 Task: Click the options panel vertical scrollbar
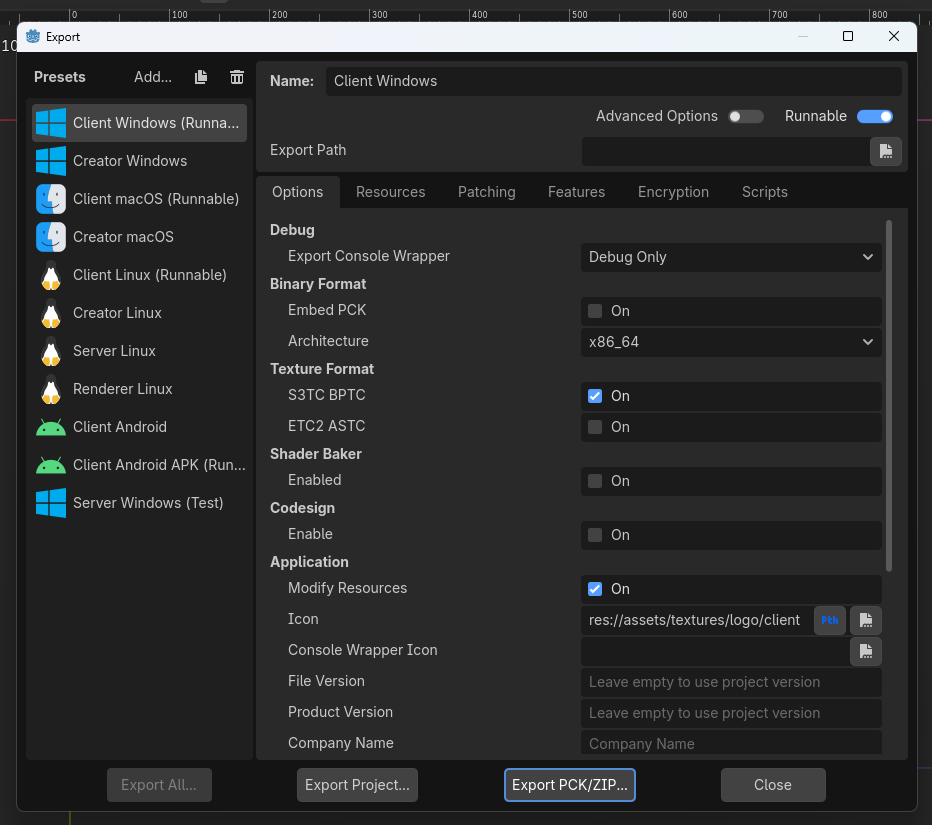(889, 395)
